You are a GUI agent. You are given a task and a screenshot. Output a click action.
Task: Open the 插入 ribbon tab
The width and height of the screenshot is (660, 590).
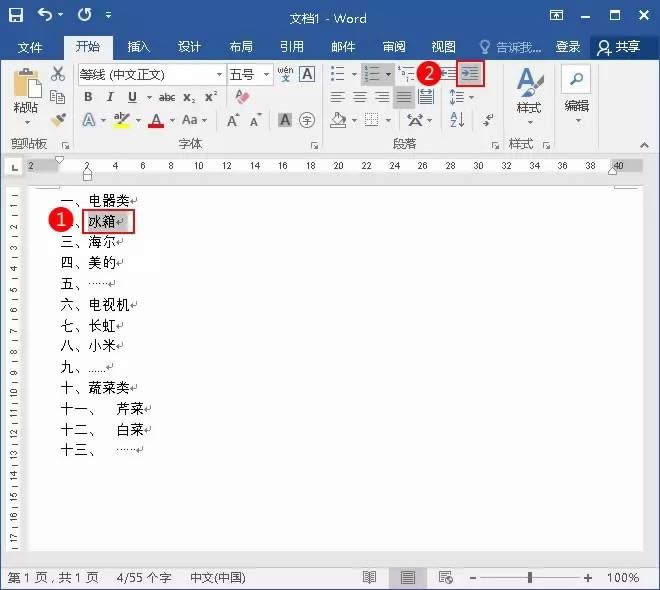click(x=139, y=47)
